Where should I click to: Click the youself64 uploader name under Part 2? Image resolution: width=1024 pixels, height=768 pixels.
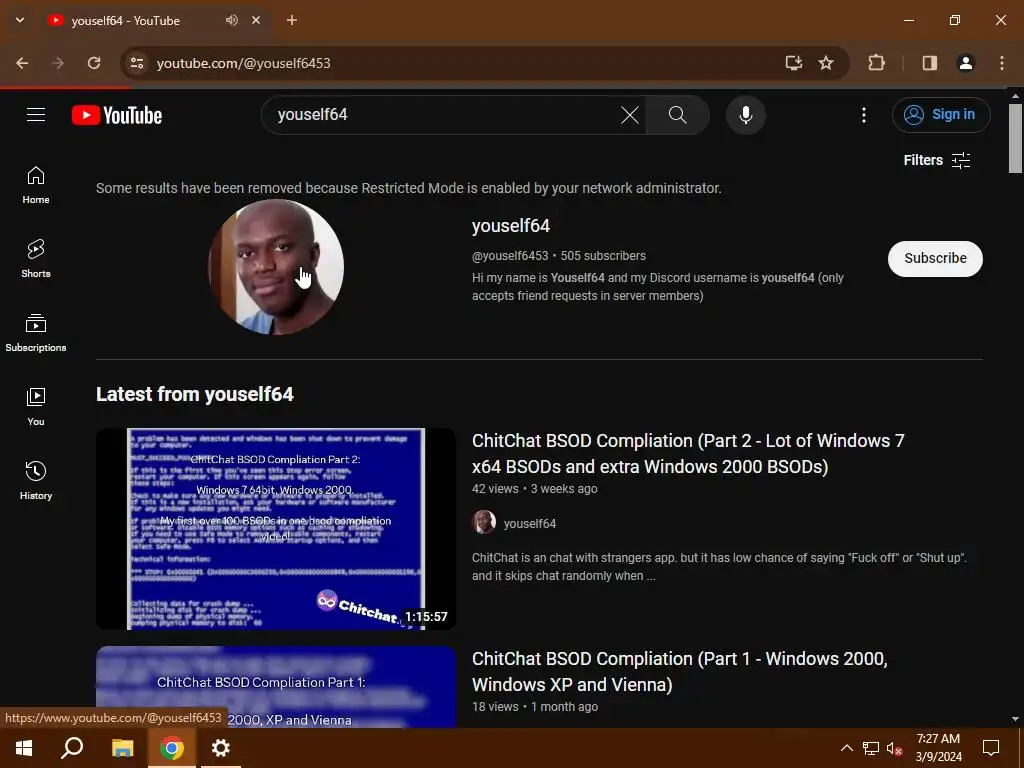pos(530,524)
